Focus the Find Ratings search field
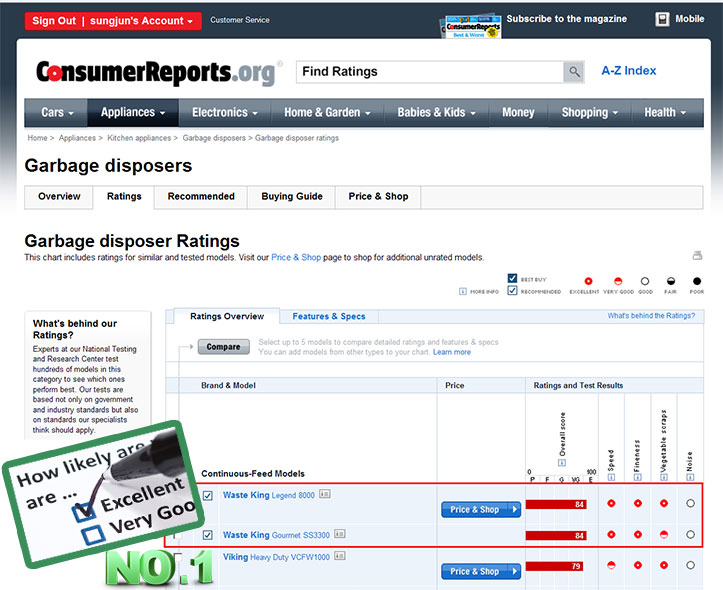Screen dimensions: 723x590 pyautogui.click(x=430, y=72)
